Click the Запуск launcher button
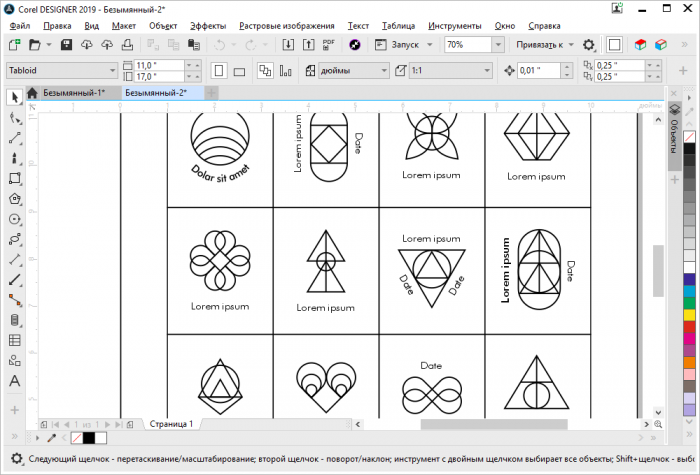Screen dimensions: 700x475 pyautogui.click(x=402, y=45)
